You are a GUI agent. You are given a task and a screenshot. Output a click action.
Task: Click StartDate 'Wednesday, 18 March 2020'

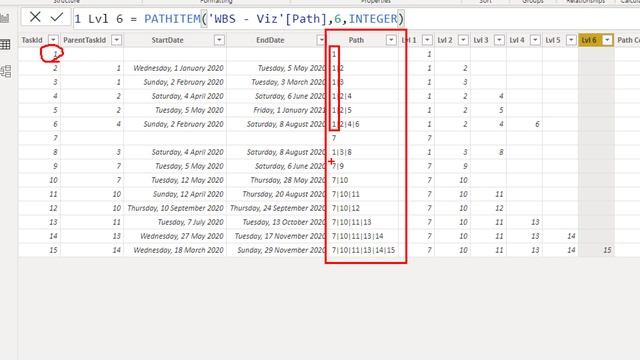tap(178, 250)
